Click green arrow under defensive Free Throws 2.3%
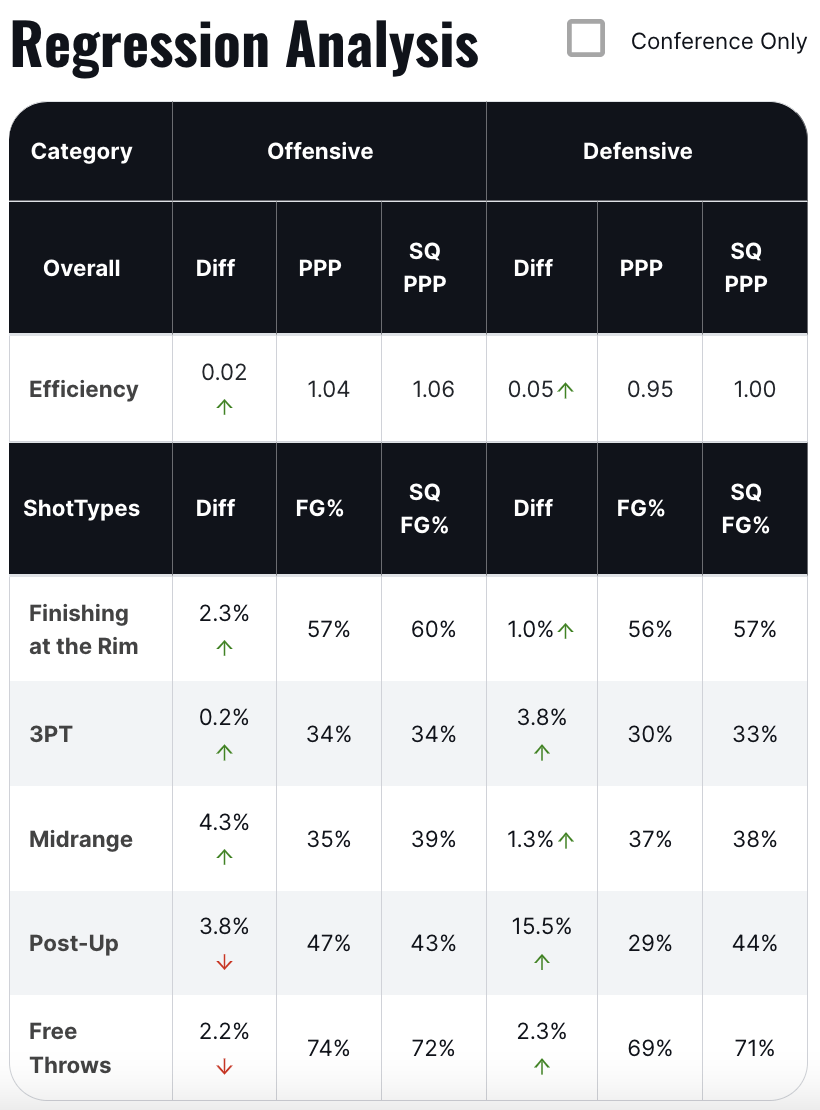 pos(542,1067)
